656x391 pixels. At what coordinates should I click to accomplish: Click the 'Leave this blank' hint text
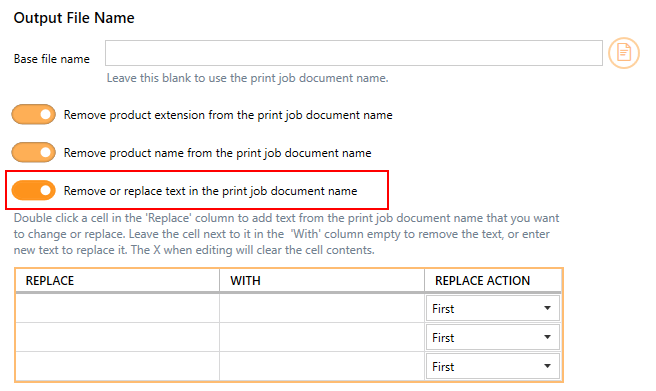pos(247,78)
